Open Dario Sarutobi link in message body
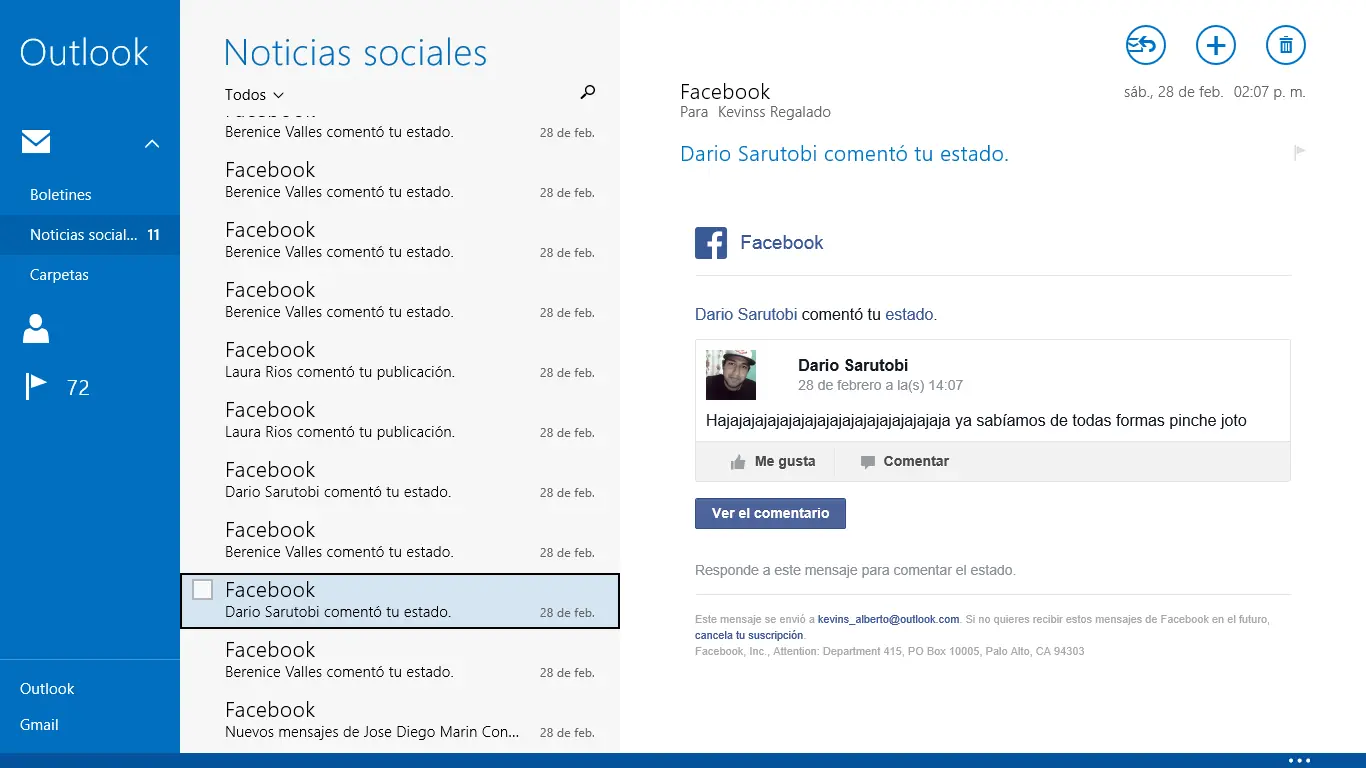Image resolution: width=1366 pixels, height=768 pixels. [x=746, y=314]
